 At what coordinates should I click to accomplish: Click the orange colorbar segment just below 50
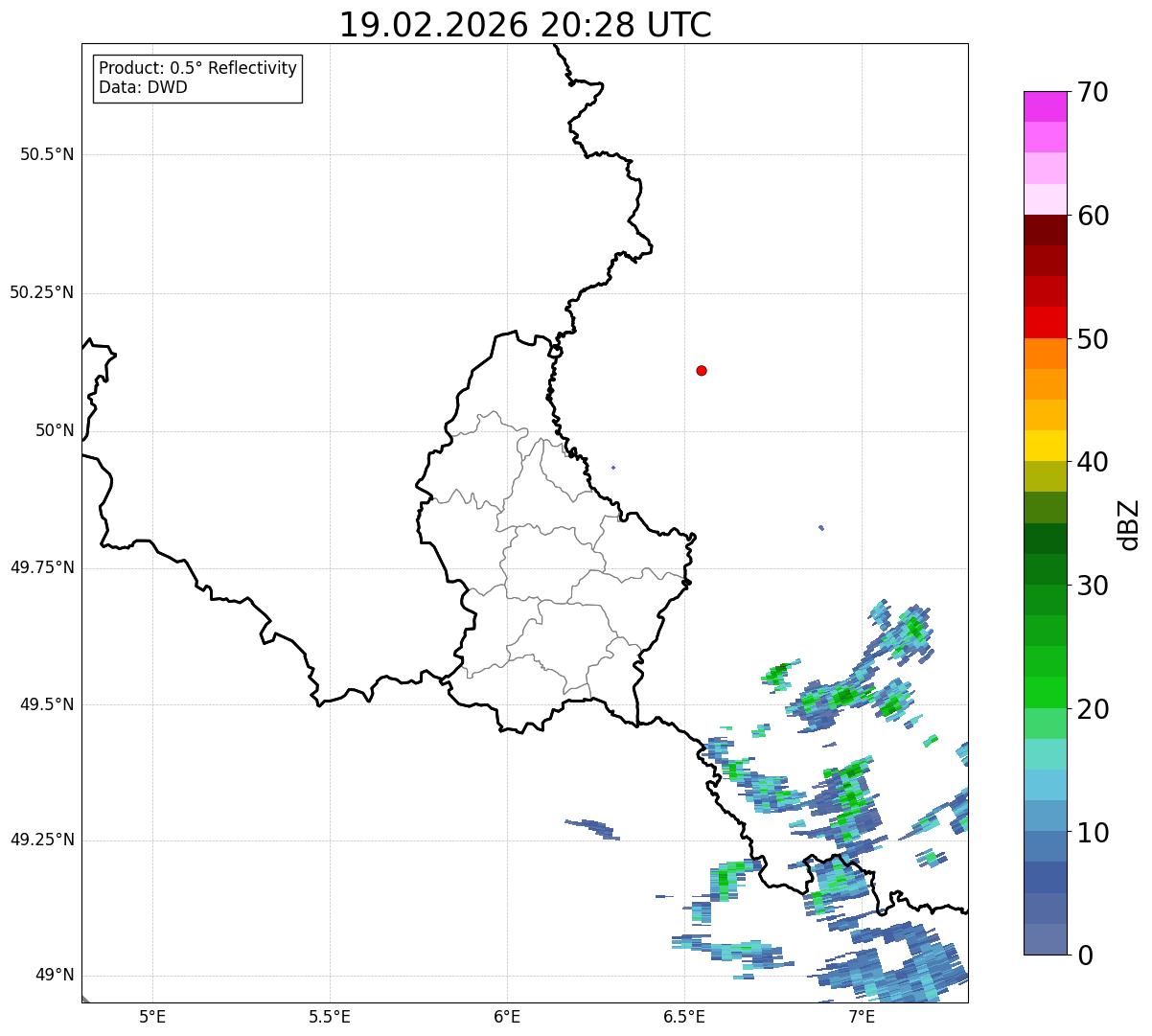(1045, 354)
